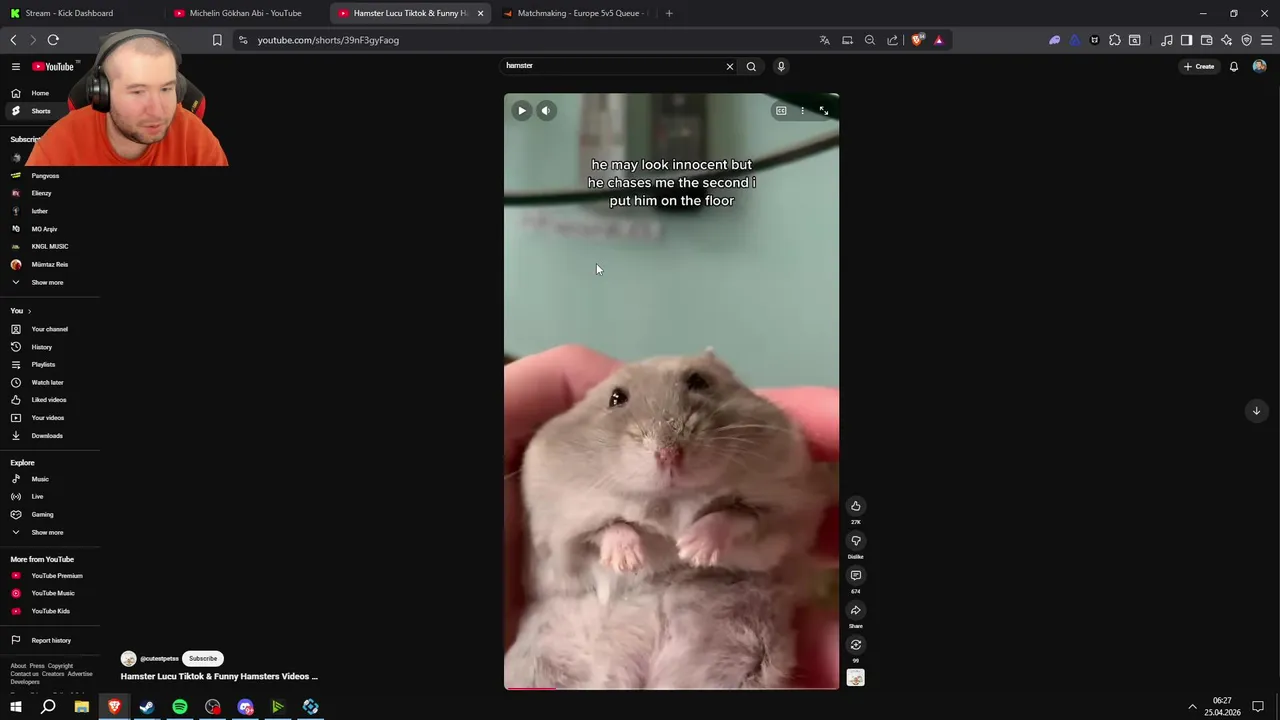Open YouTube notifications bell
This screenshot has height=720, width=1280.
[x=1234, y=67]
